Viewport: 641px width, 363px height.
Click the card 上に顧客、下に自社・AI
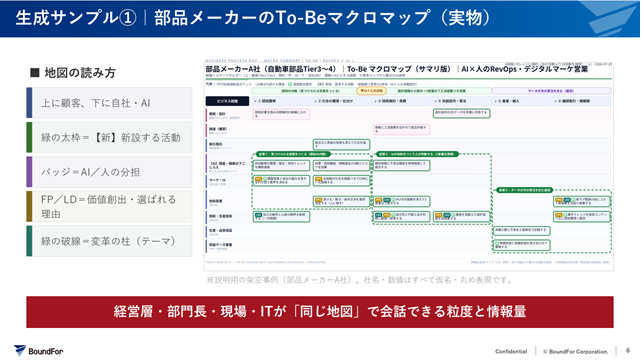pyautogui.click(x=110, y=103)
